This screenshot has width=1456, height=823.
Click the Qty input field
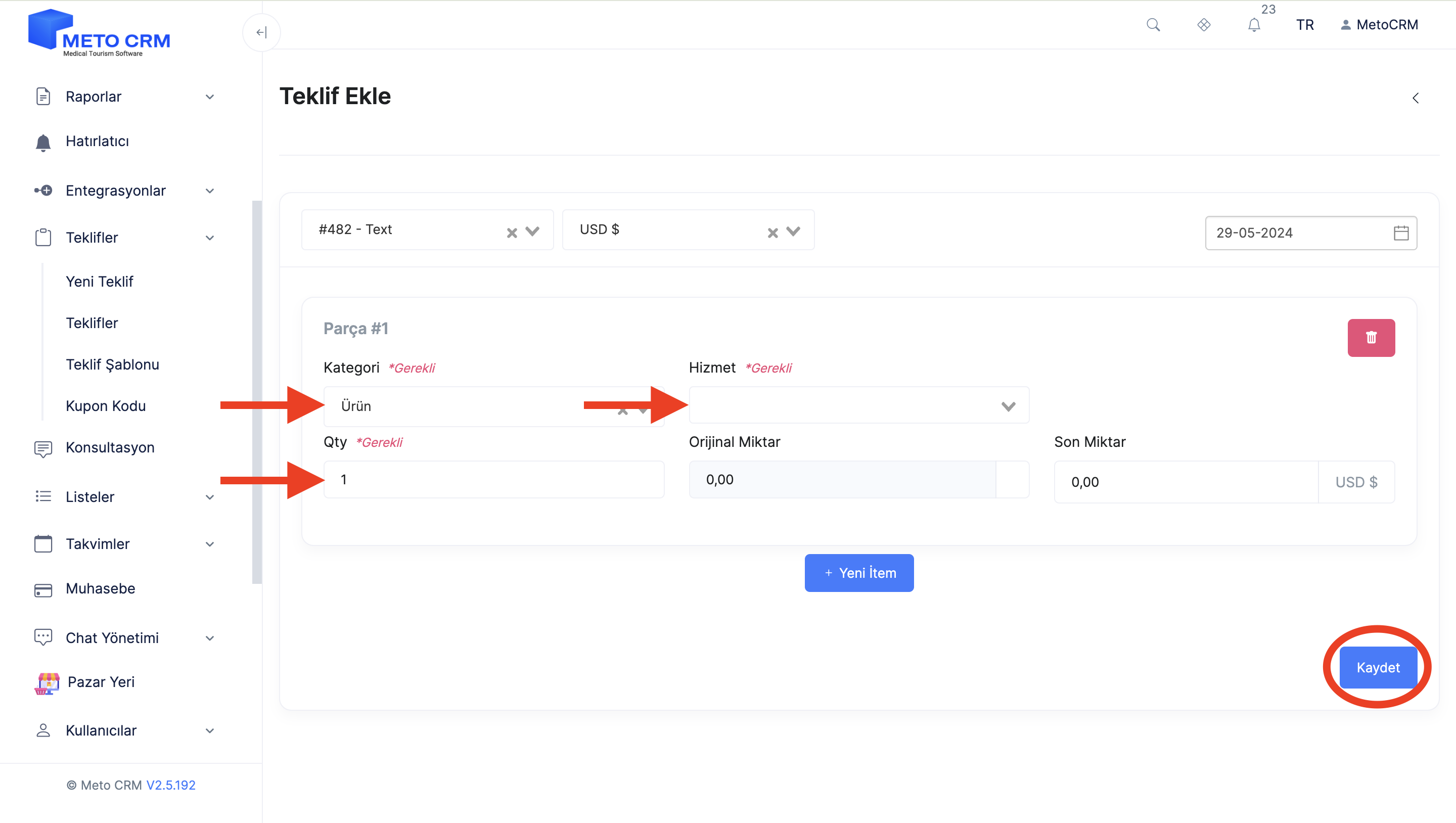coord(493,479)
